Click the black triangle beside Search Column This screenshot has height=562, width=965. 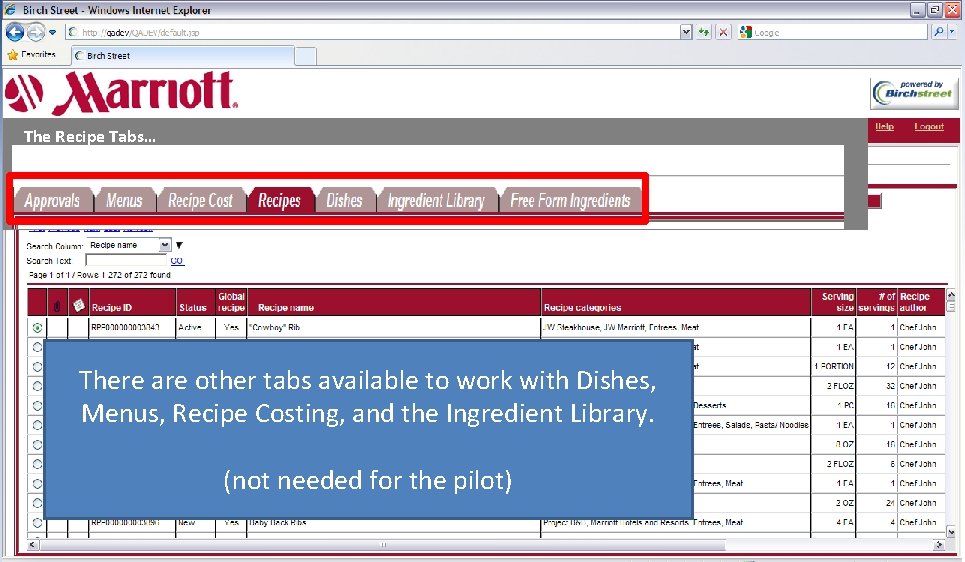[179, 245]
